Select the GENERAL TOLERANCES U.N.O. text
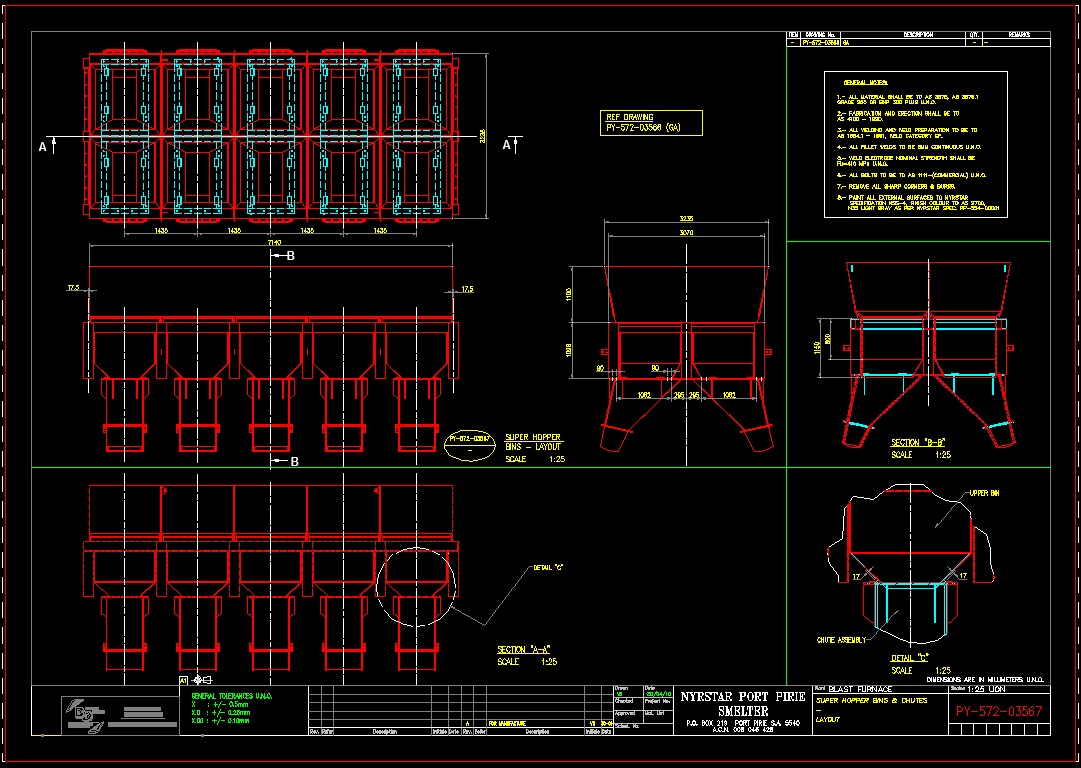Screen dimensions: 1081x768 [232, 694]
